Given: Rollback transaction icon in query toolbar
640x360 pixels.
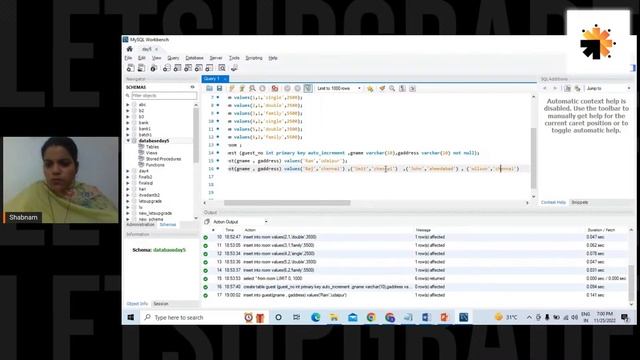Looking at the screenshot, I should click(x=298, y=89).
